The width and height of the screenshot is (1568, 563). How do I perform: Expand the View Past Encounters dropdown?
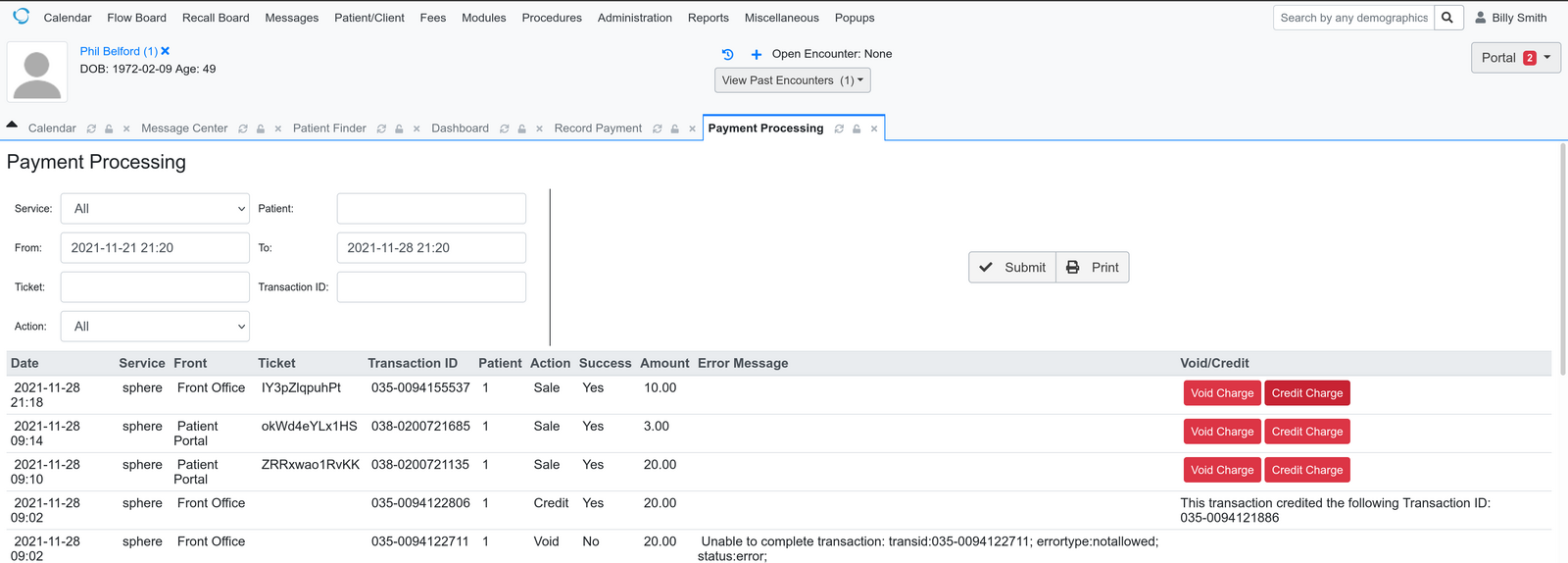792,80
